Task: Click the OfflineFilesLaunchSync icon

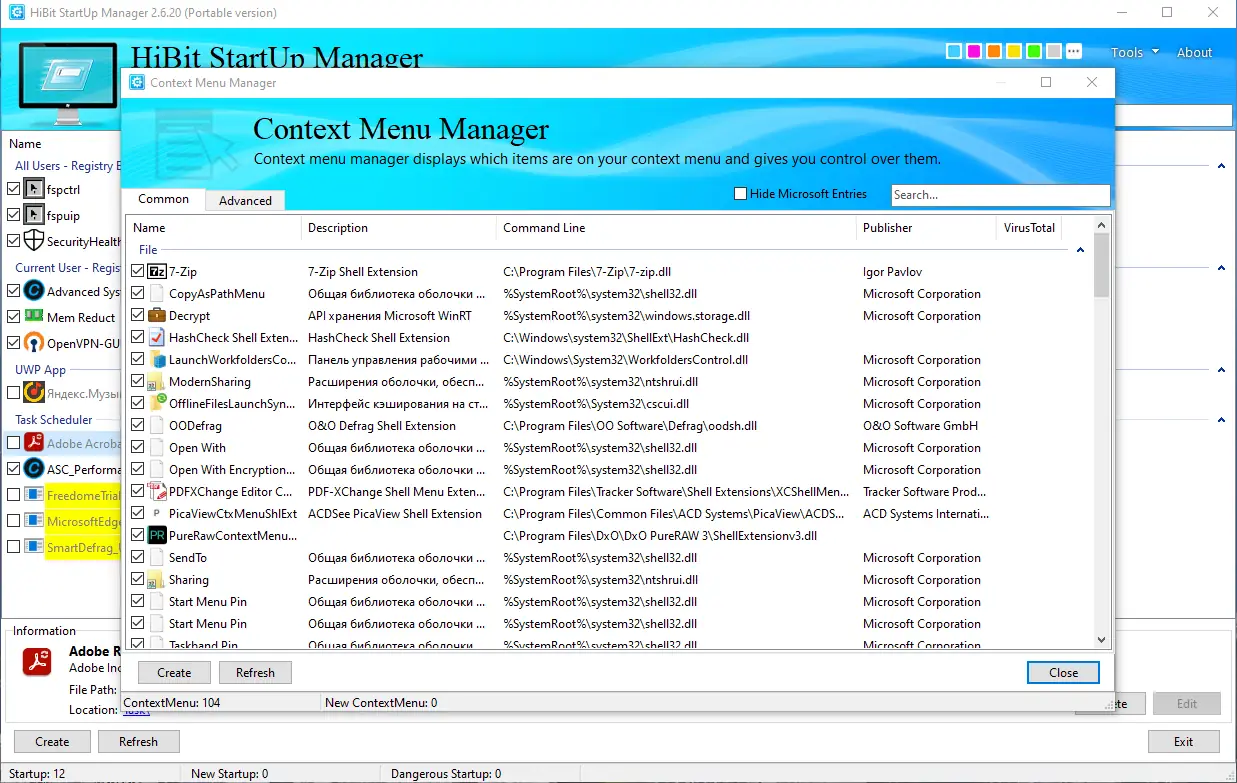Action: (x=157, y=404)
